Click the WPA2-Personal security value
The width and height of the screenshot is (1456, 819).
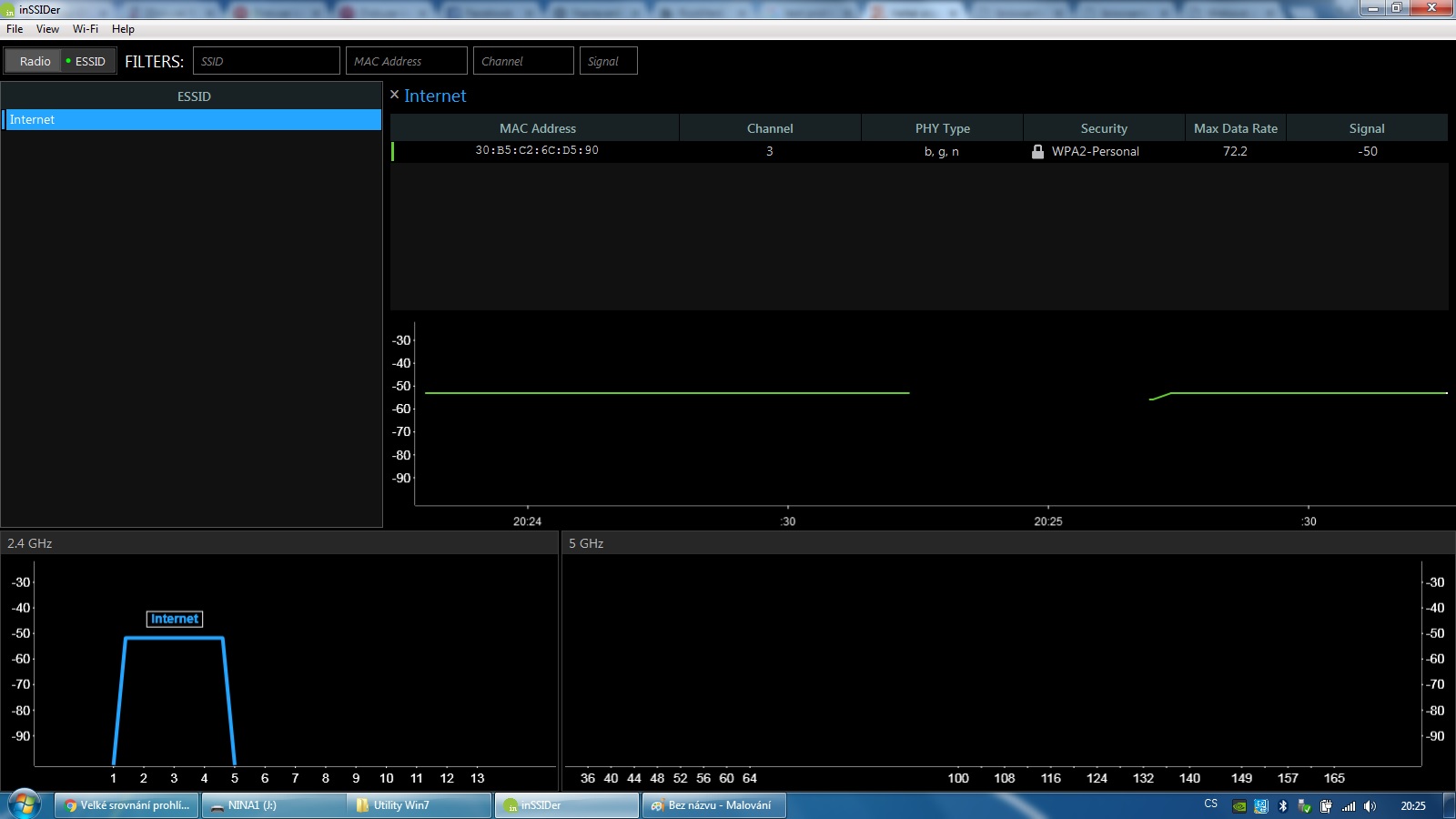1096,151
